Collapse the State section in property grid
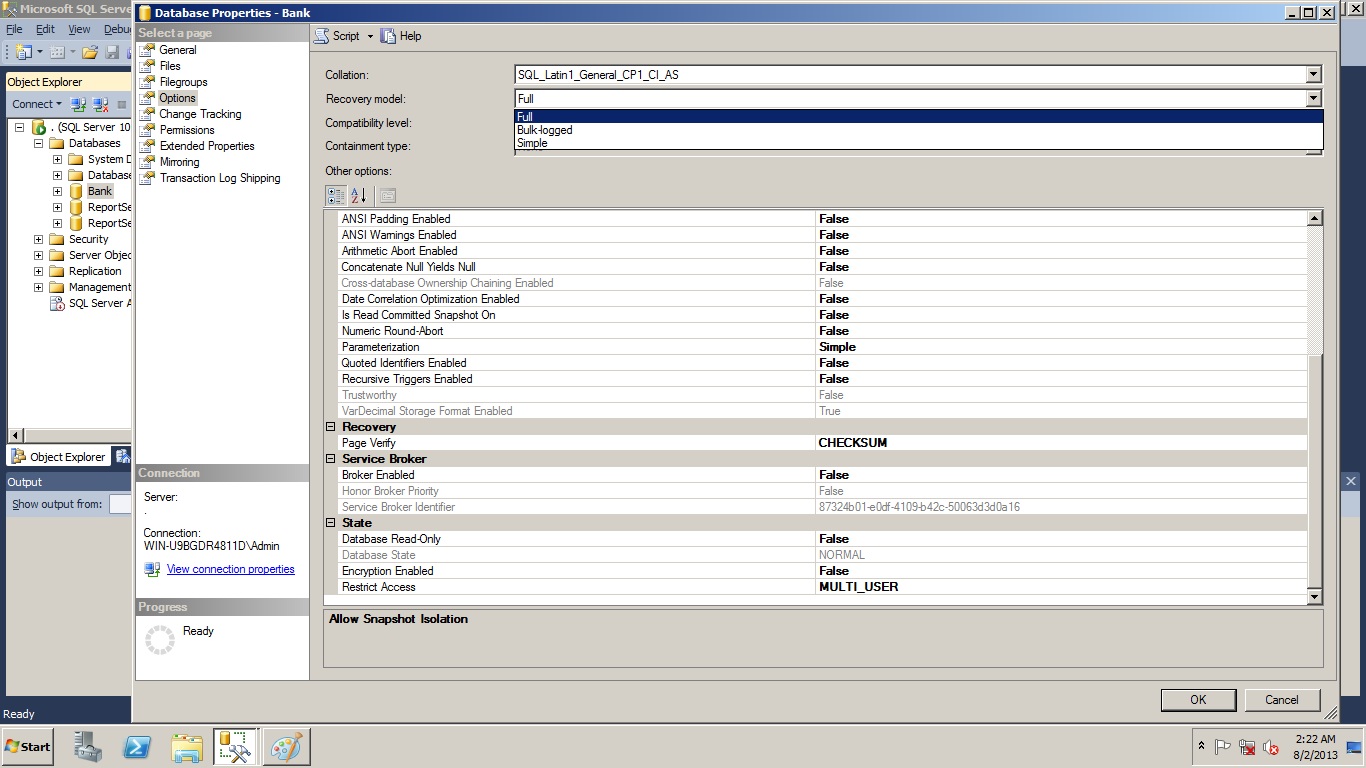 (x=331, y=523)
